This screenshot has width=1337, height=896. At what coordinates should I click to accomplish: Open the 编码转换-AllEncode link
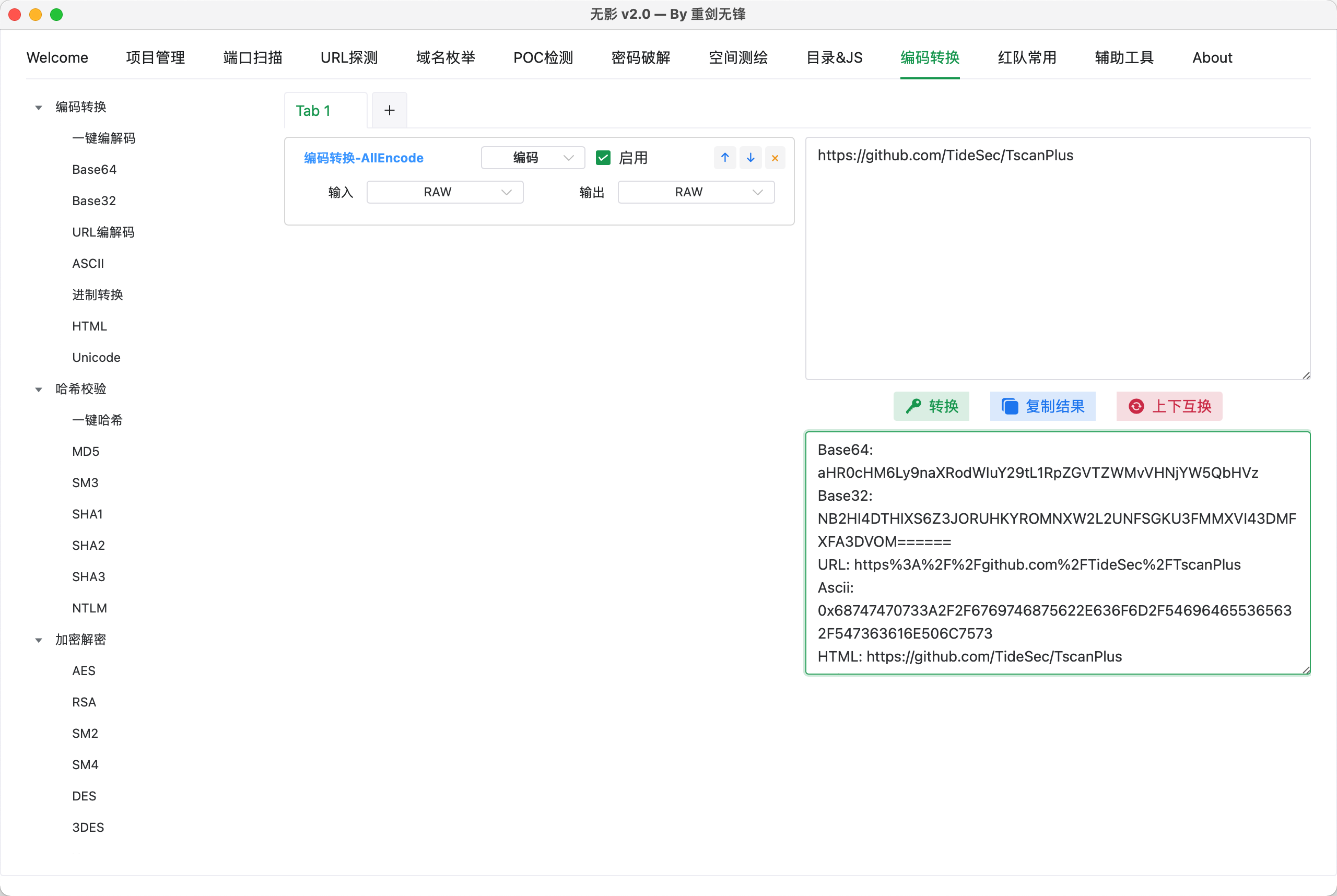(x=363, y=158)
